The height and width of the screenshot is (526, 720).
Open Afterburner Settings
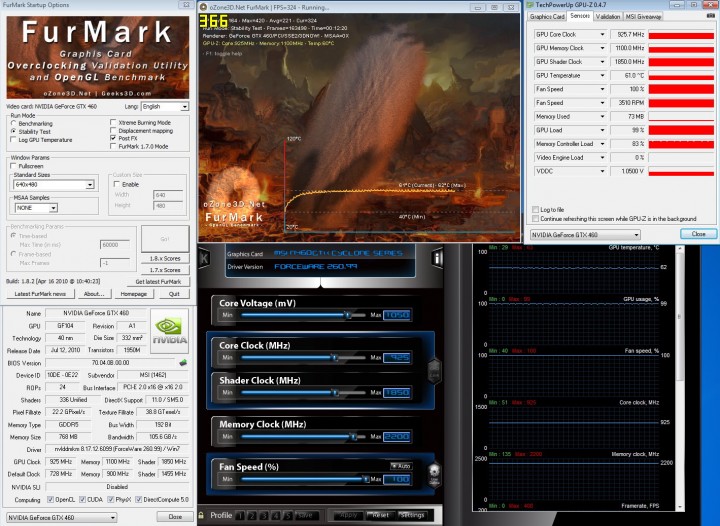413,515
